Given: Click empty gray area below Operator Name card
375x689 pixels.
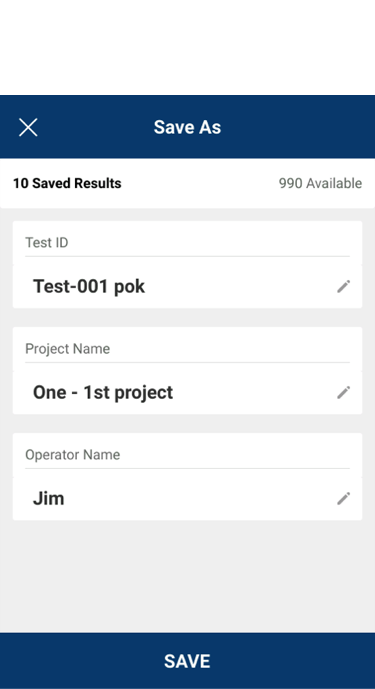Looking at the screenshot, I should tap(187, 576).
